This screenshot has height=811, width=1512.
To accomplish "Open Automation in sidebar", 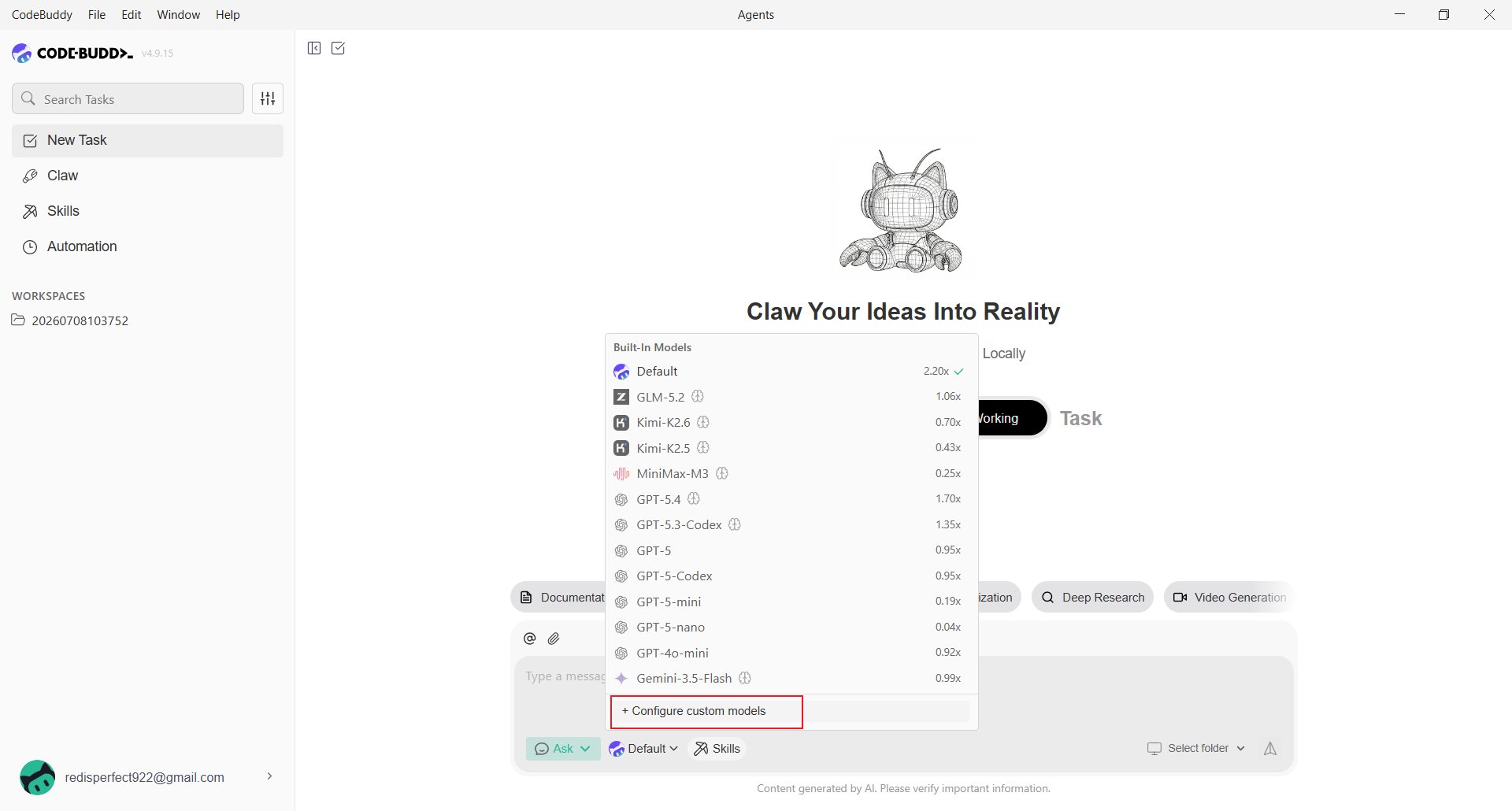I will (x=147, y=246).
